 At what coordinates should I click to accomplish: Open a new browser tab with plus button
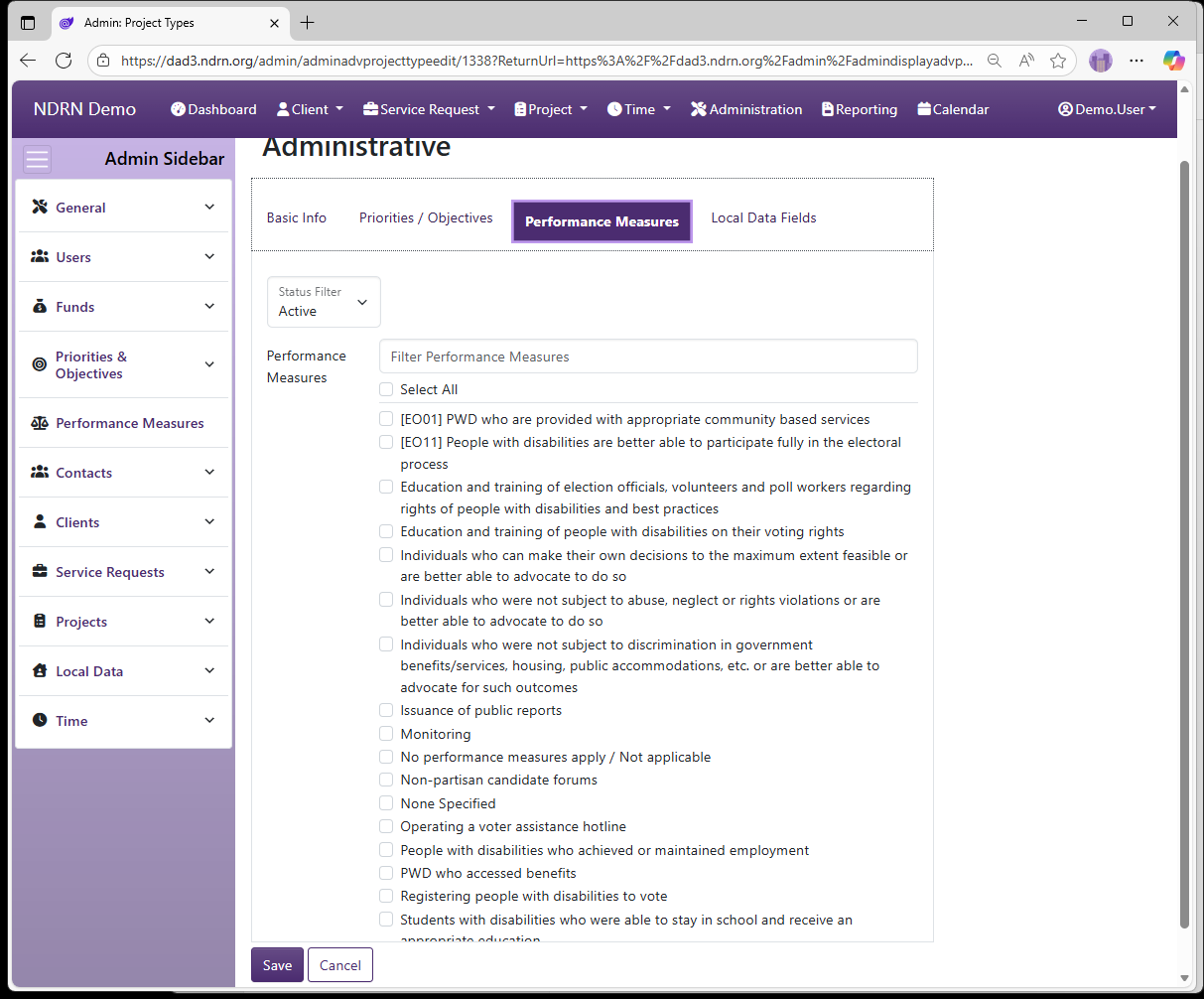[x=308, y=22]
